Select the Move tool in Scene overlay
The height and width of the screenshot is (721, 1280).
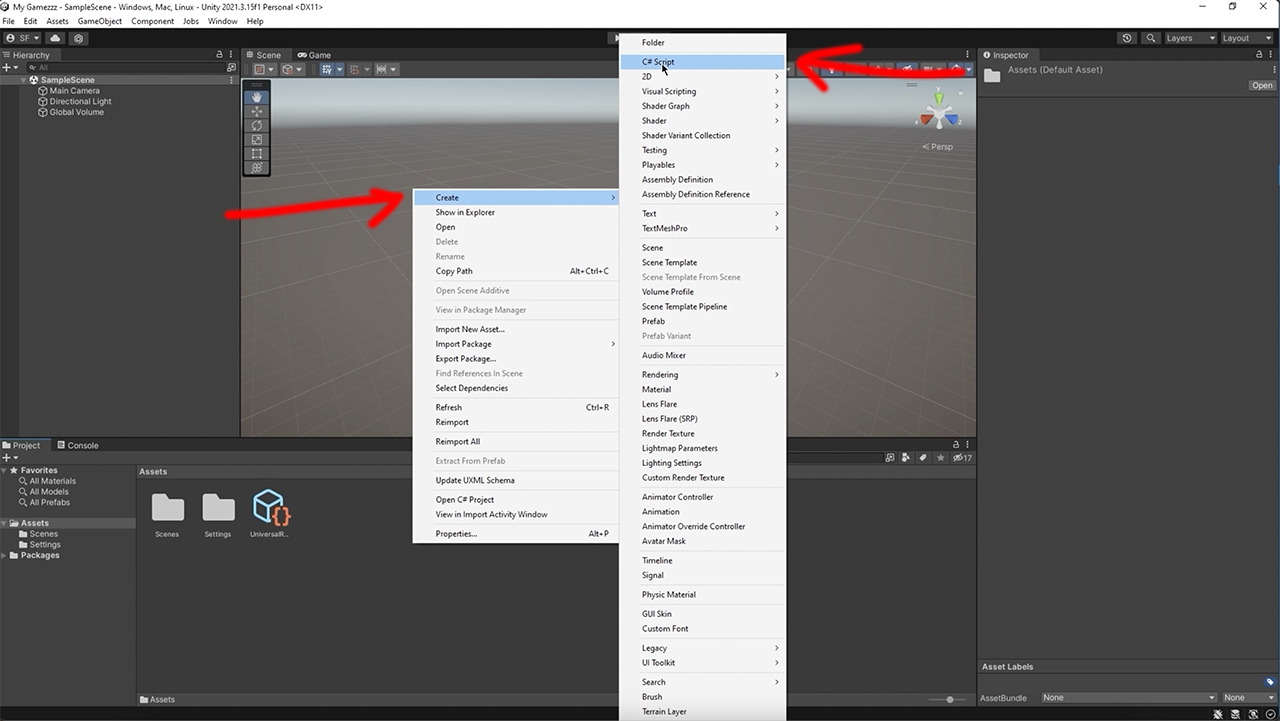257,112
